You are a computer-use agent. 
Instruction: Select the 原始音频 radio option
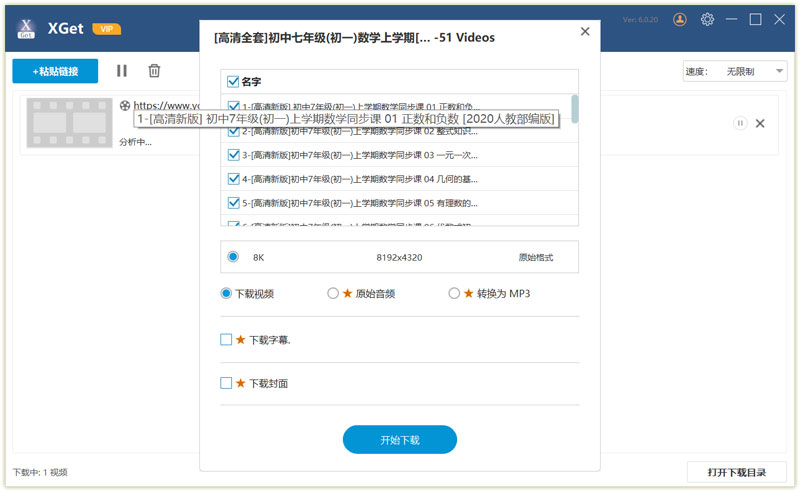coord(333,294)
